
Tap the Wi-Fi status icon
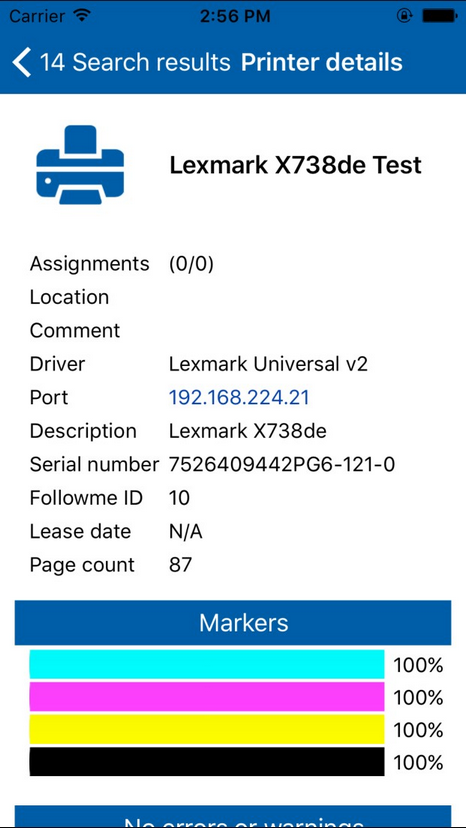click(82, 15)
